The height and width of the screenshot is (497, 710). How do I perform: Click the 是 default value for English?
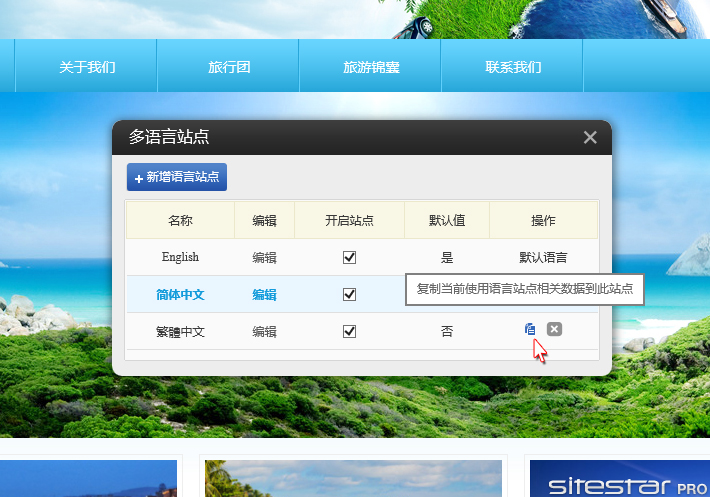coord(447,258)
